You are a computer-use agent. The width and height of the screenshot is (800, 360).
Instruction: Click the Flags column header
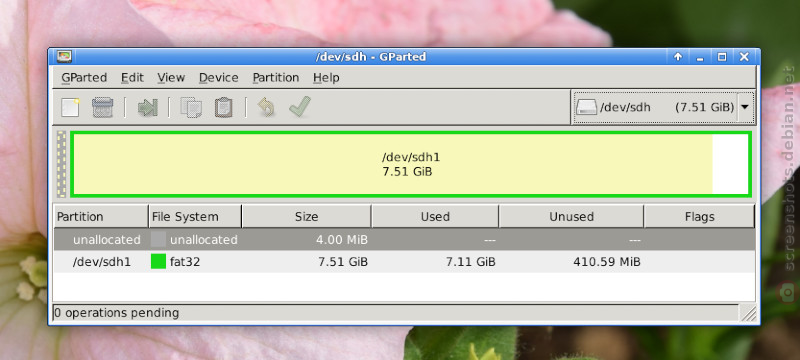pos(699,217)
